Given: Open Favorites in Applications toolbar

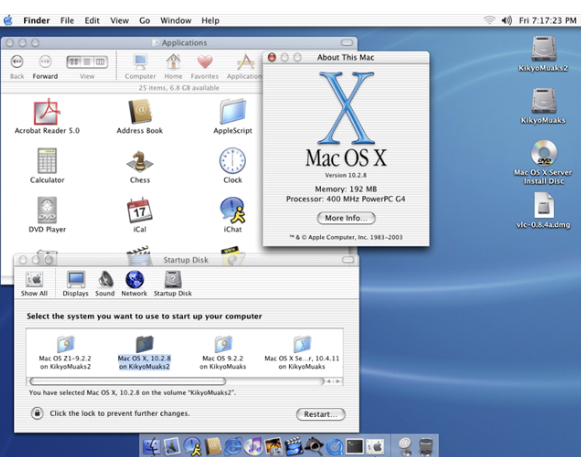Looking at the screenshot, I should [205, 62].
